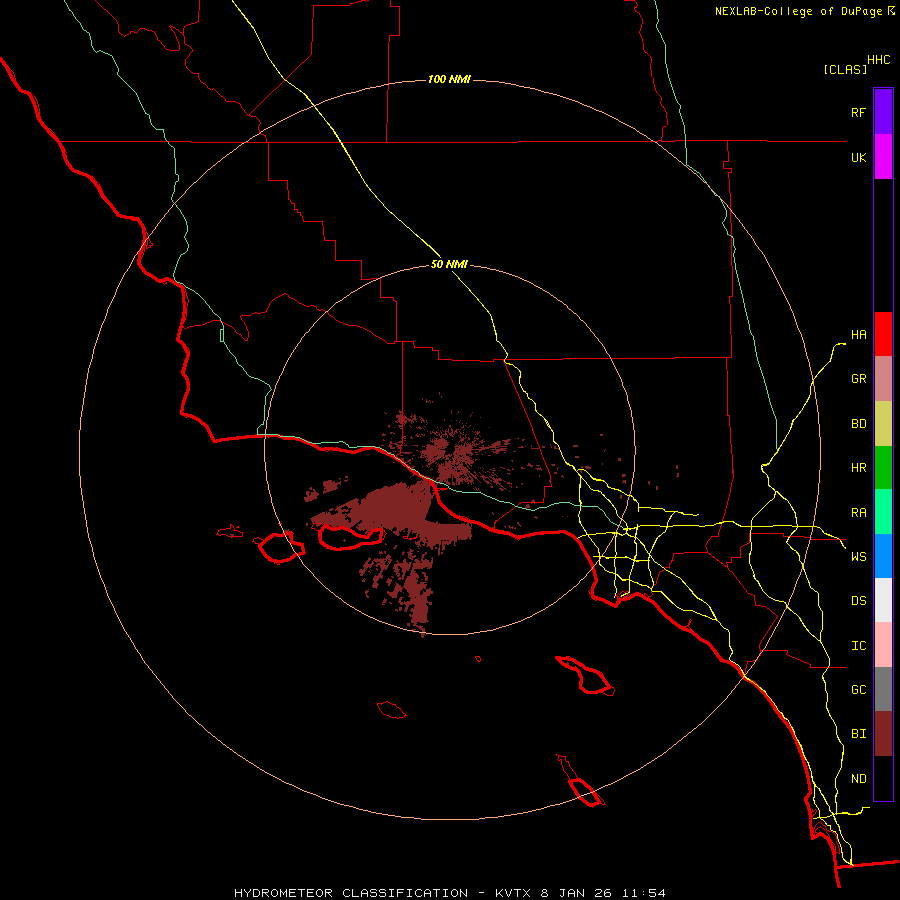Click the HR legend label
The image size is (900, 900).
858,468
